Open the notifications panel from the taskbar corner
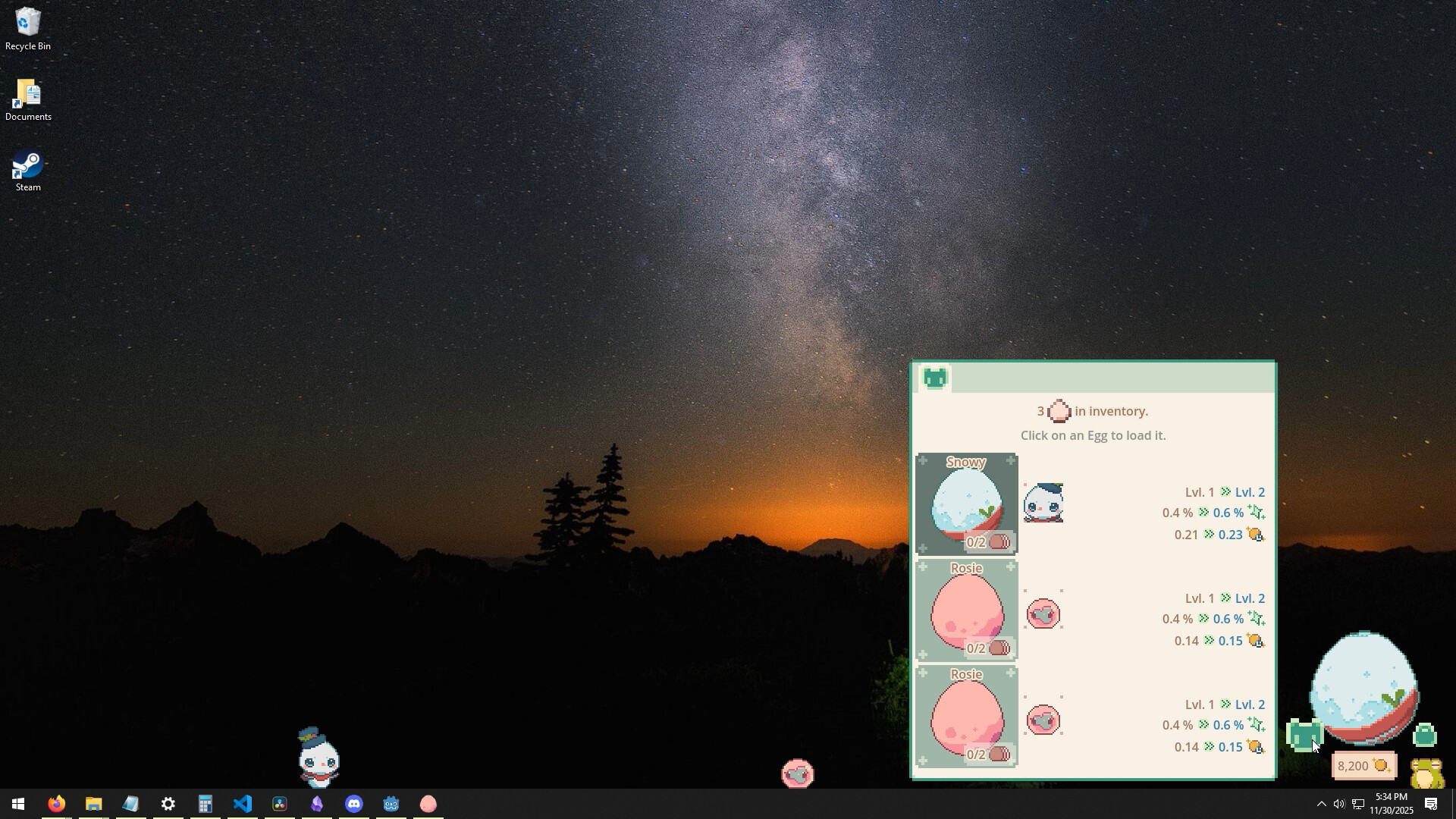1456x819 pixels. (1432, 803)
